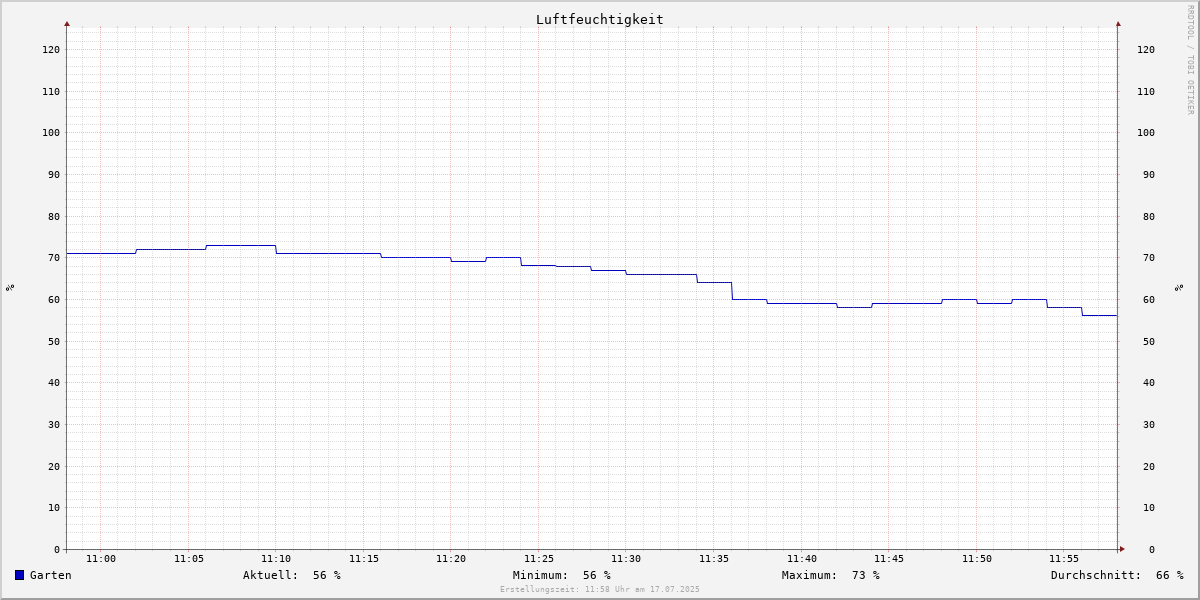
Task: Click the red arrow at the x-axis end
Action: tap(1122, 549)
